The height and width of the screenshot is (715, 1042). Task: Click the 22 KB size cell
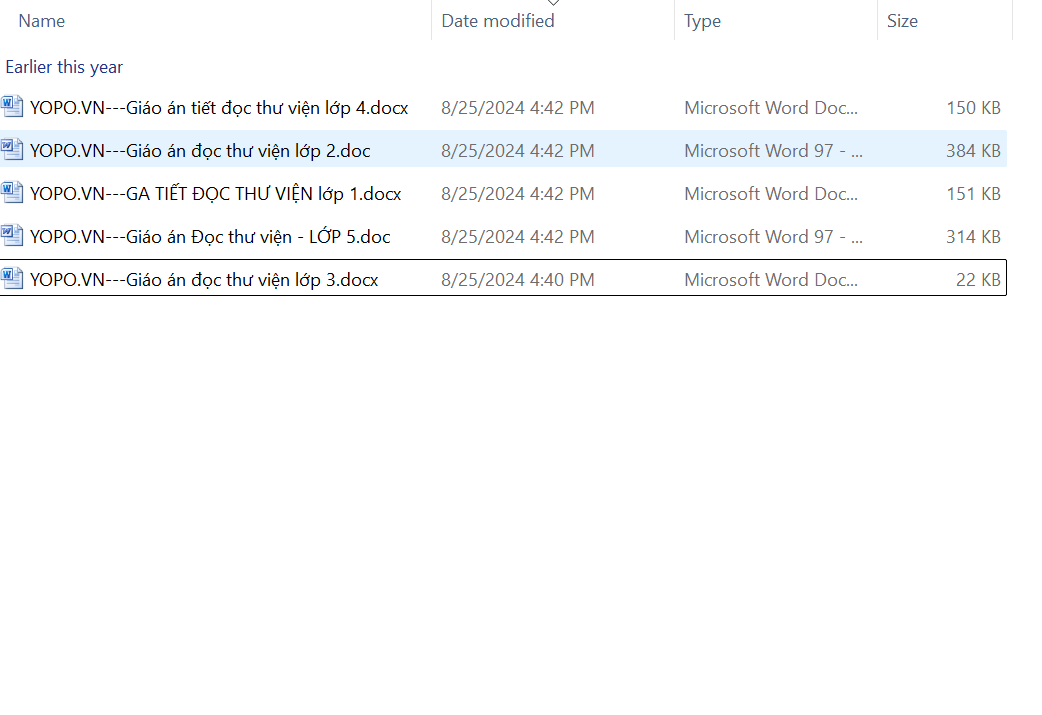click(x=977, y=280)
